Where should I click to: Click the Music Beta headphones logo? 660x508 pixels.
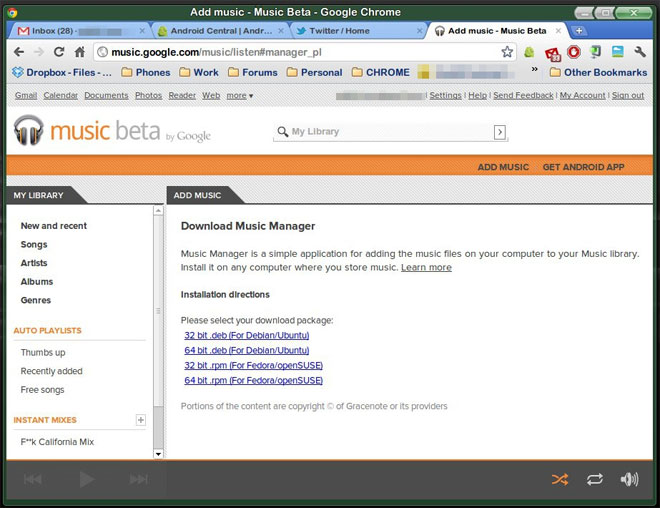click(29, 130)
